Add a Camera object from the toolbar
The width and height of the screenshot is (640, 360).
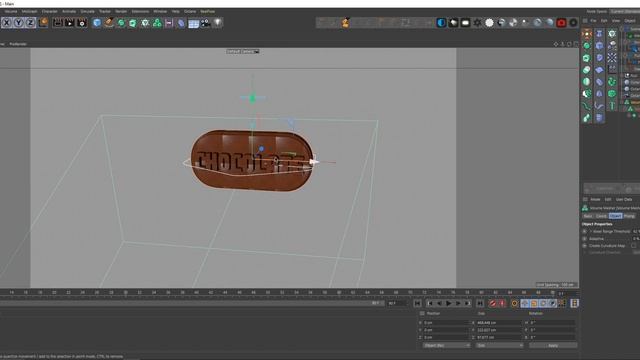point(205,23)
